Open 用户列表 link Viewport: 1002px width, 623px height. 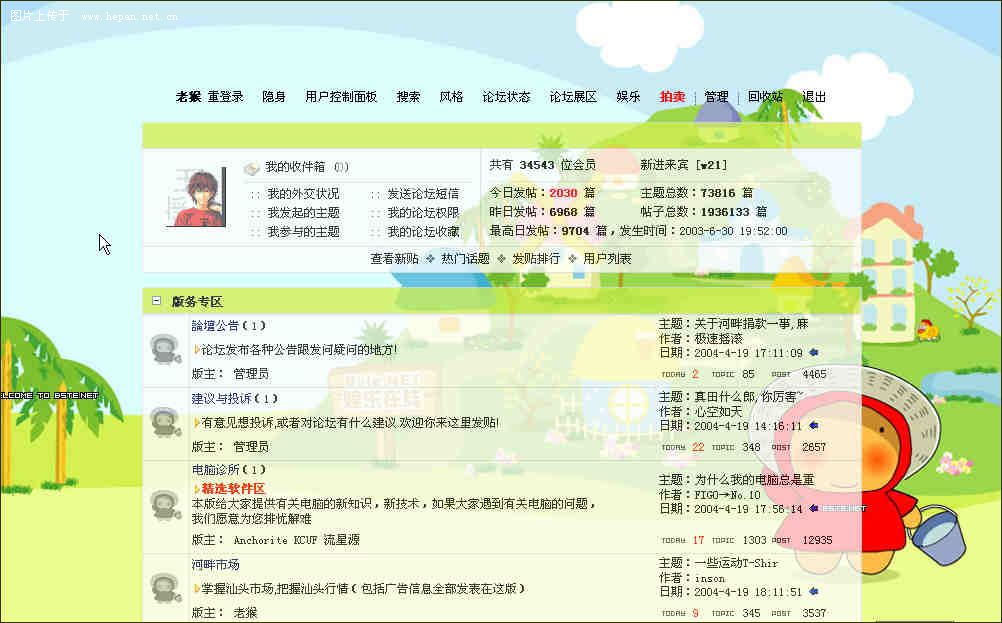point(607,258)
